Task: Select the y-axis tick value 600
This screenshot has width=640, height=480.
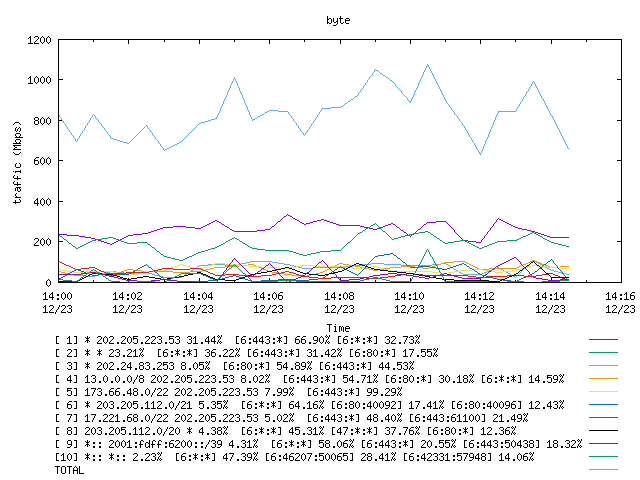Action: (42, 161)
